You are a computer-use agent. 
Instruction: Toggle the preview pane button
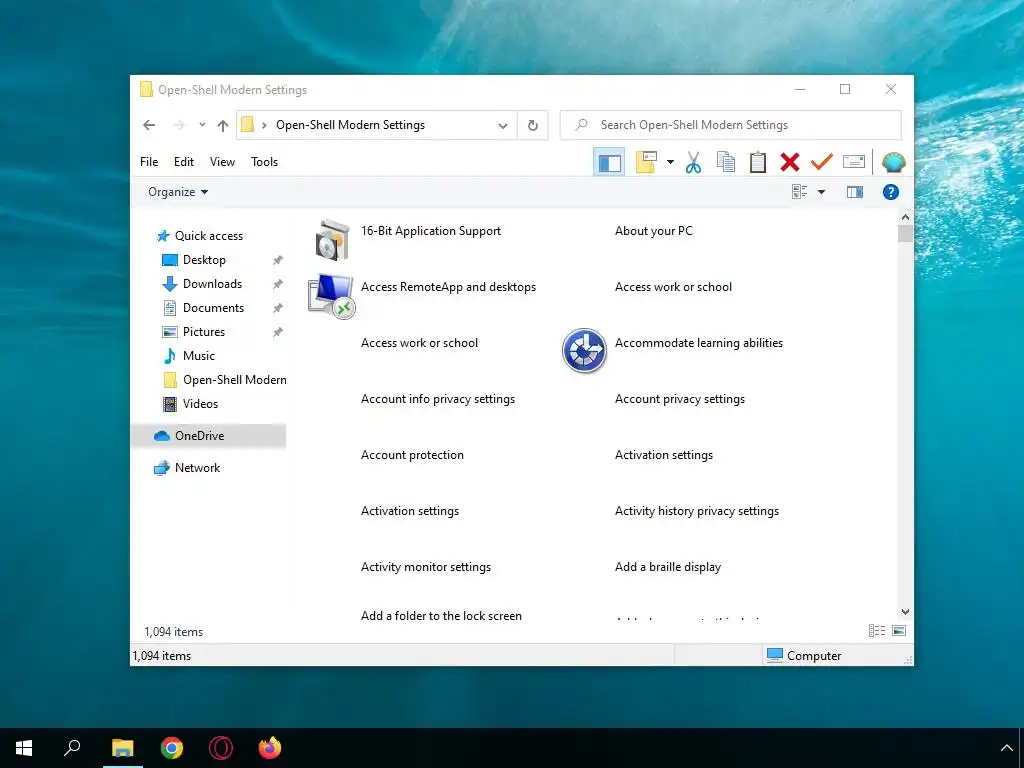(x=855, y=192)
